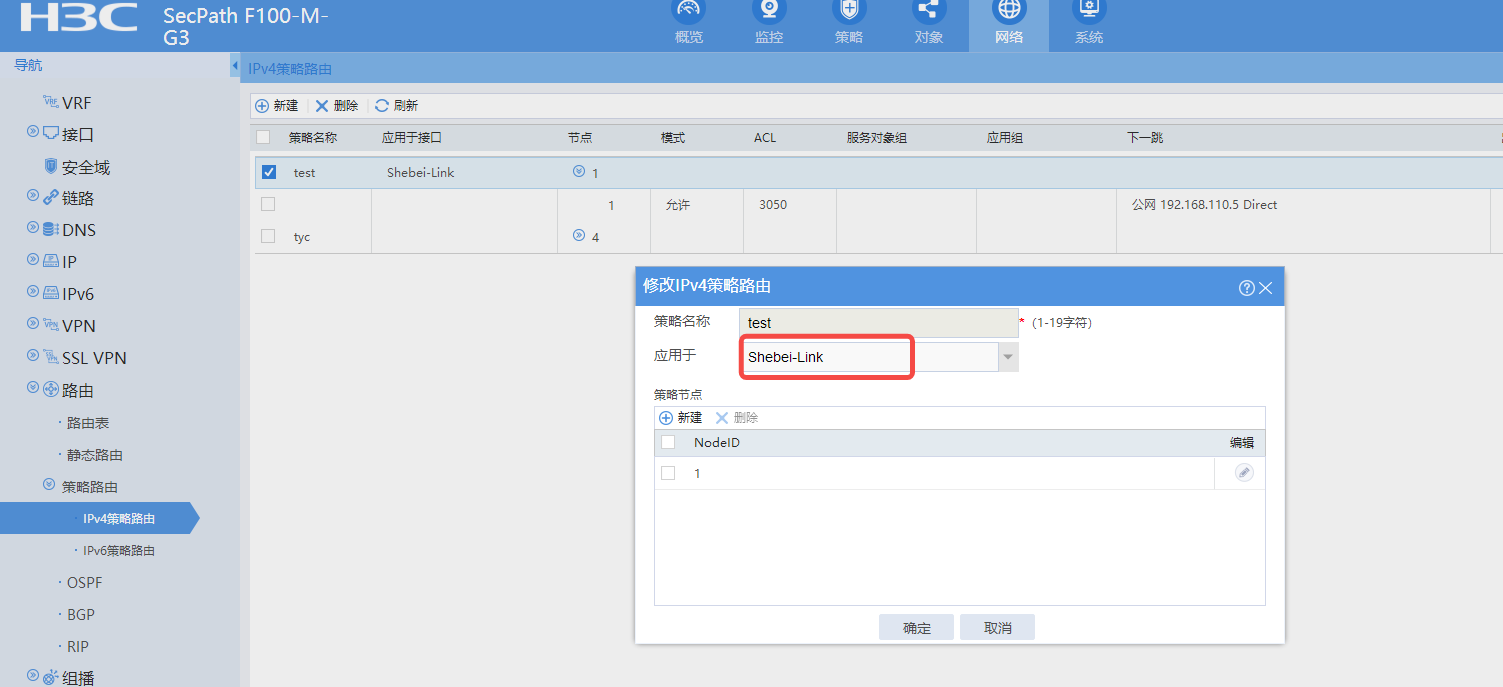Select IPv4策略路由 in navigation

(x=119, y=519)
